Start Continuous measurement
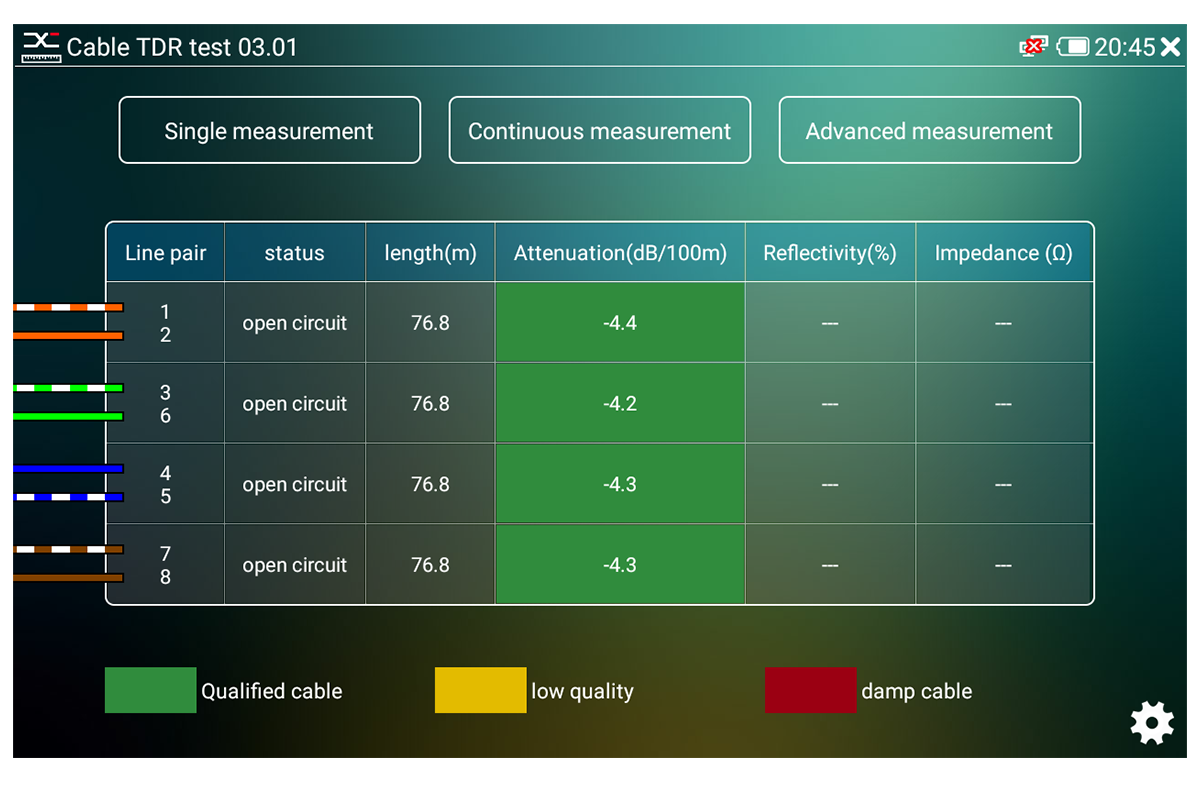 click(x=599, y=130)
